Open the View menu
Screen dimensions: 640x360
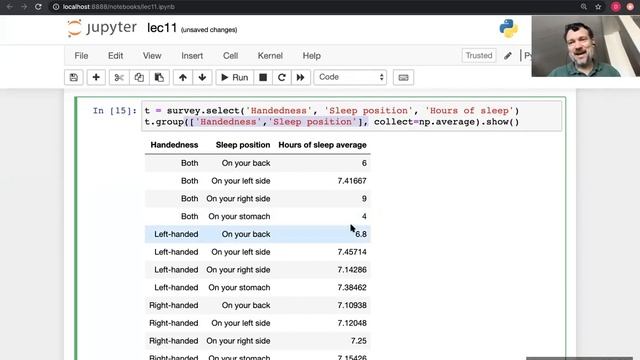[152, 56]
